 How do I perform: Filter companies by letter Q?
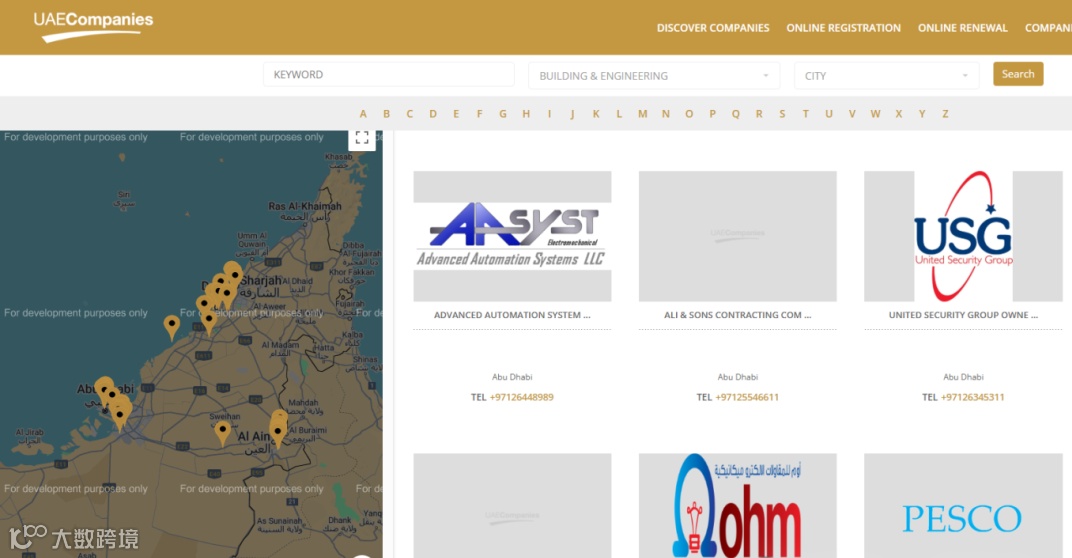(x=736, y=114)
